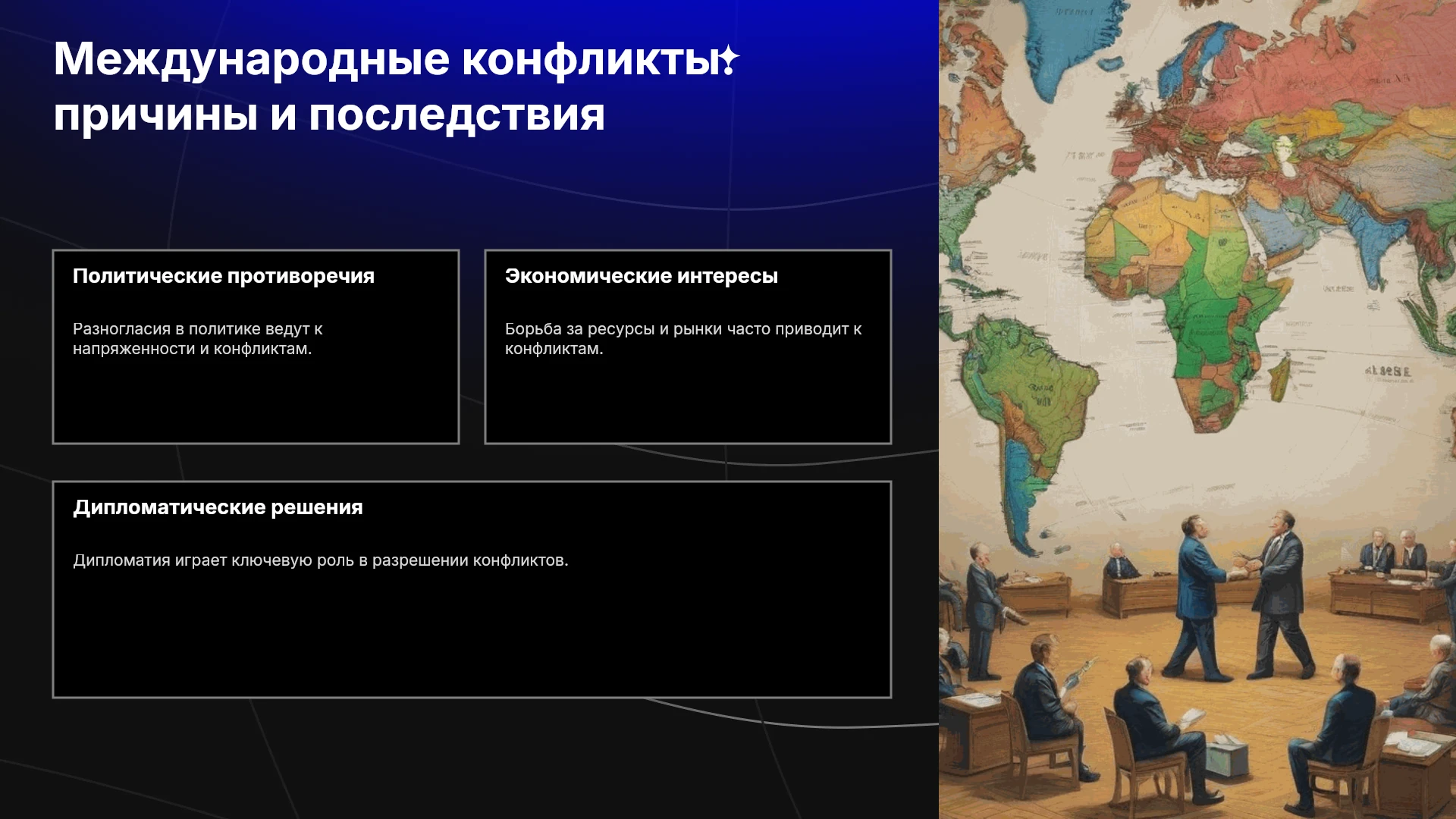The image size is (1456, 819).
Task: Click the wooden desk behind the handshake
Action: point(1137,594)
